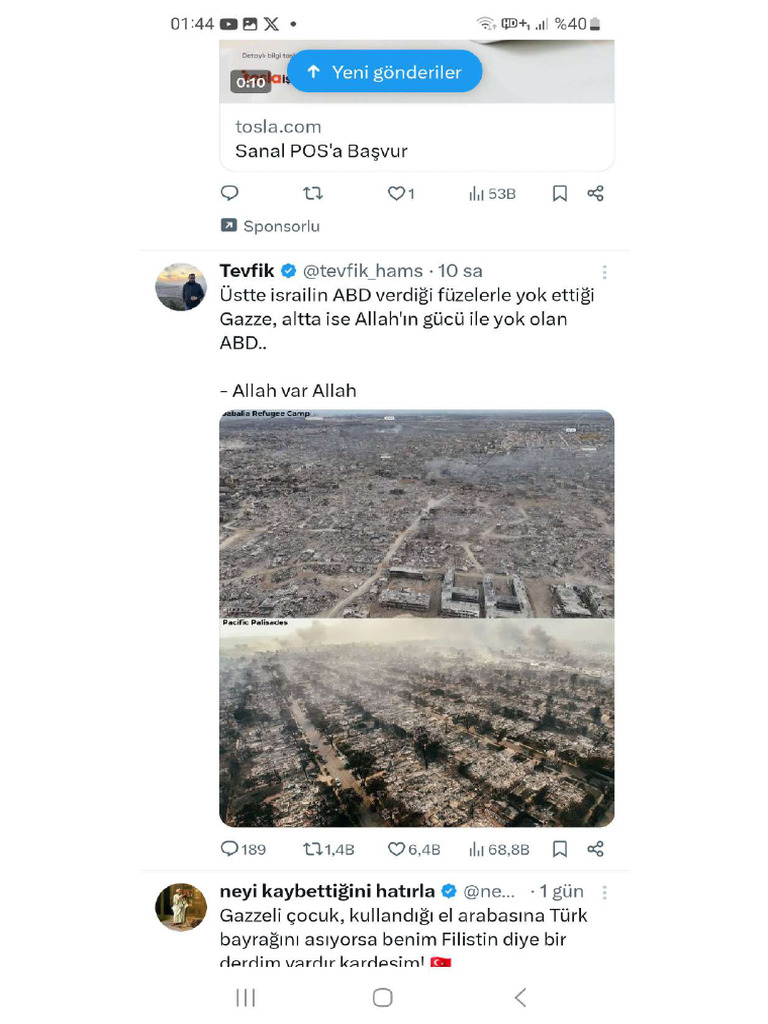Repost the sponsored tosla post
This screenshot has width=768, height=1024.
pyautogui.click(x=313, y=193)
